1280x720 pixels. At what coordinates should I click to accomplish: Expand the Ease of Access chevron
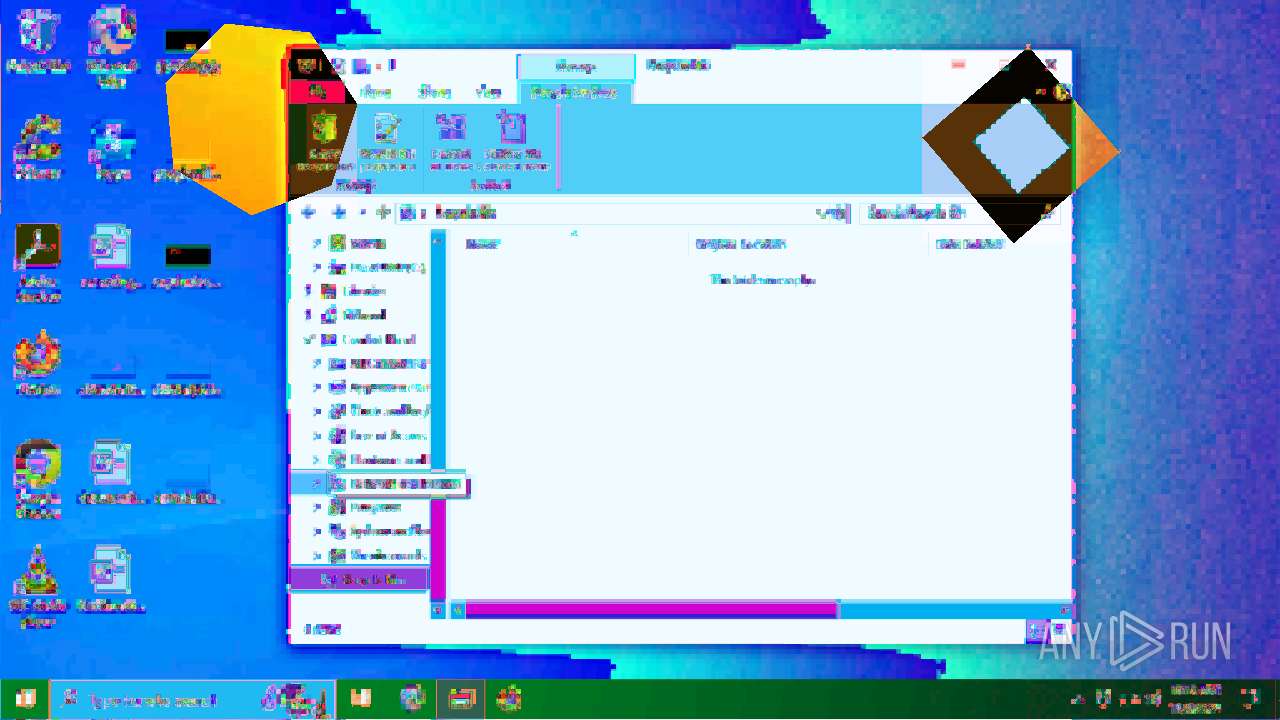317,436
